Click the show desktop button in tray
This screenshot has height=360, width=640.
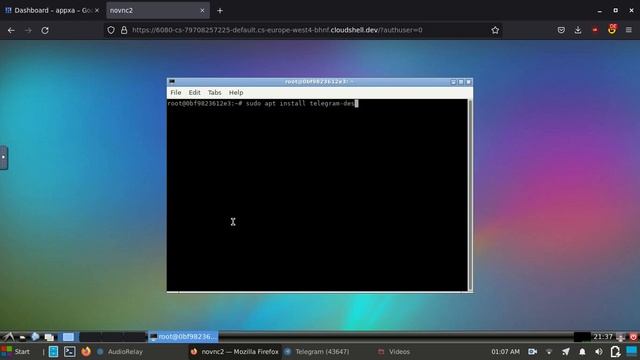632,351
